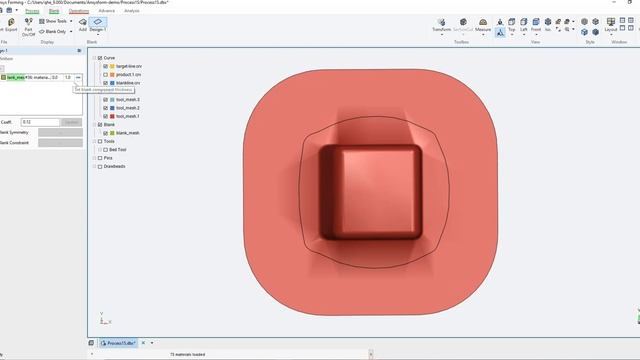The height and width of the screenshot is (360, 640).
Task: Open the Layout dropdown arrow
Action: point(611,35)
